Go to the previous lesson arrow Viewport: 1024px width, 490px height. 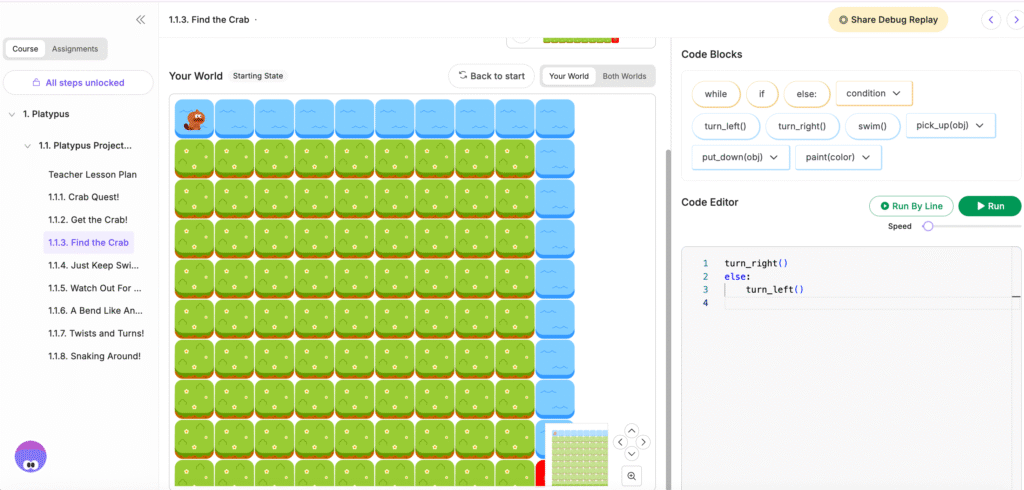991,20
